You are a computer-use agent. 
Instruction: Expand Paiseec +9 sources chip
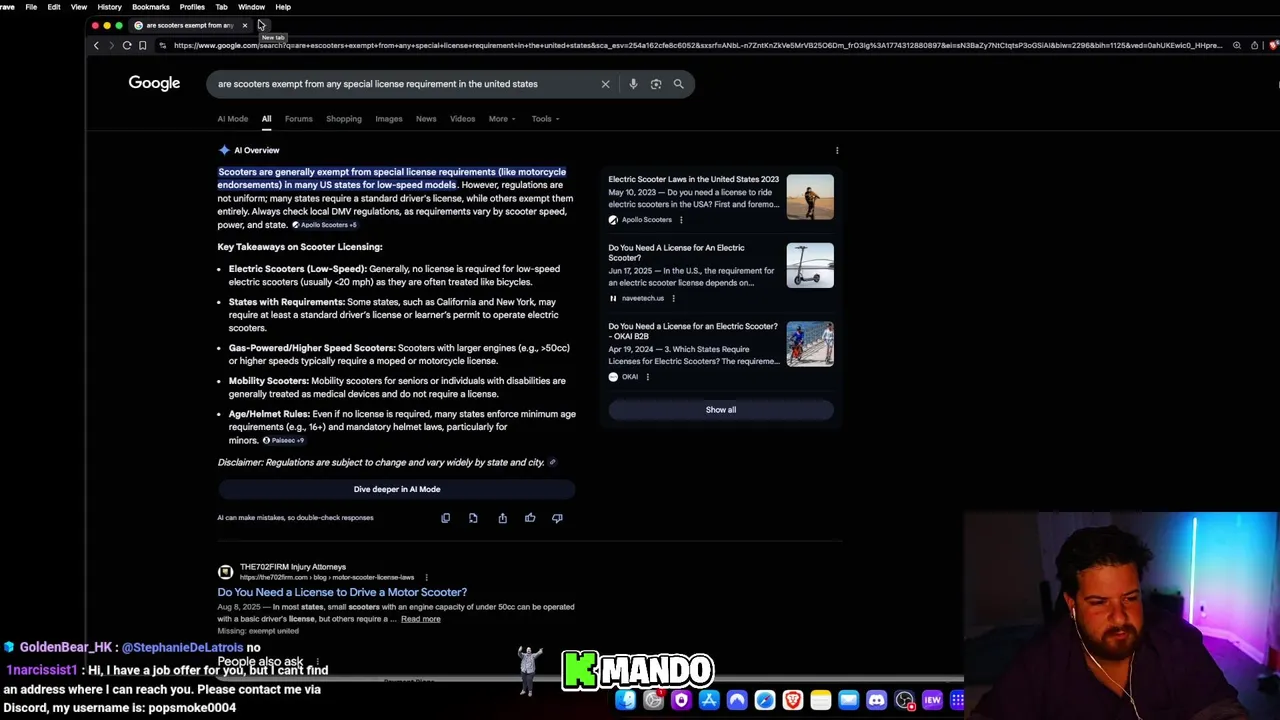283,440
